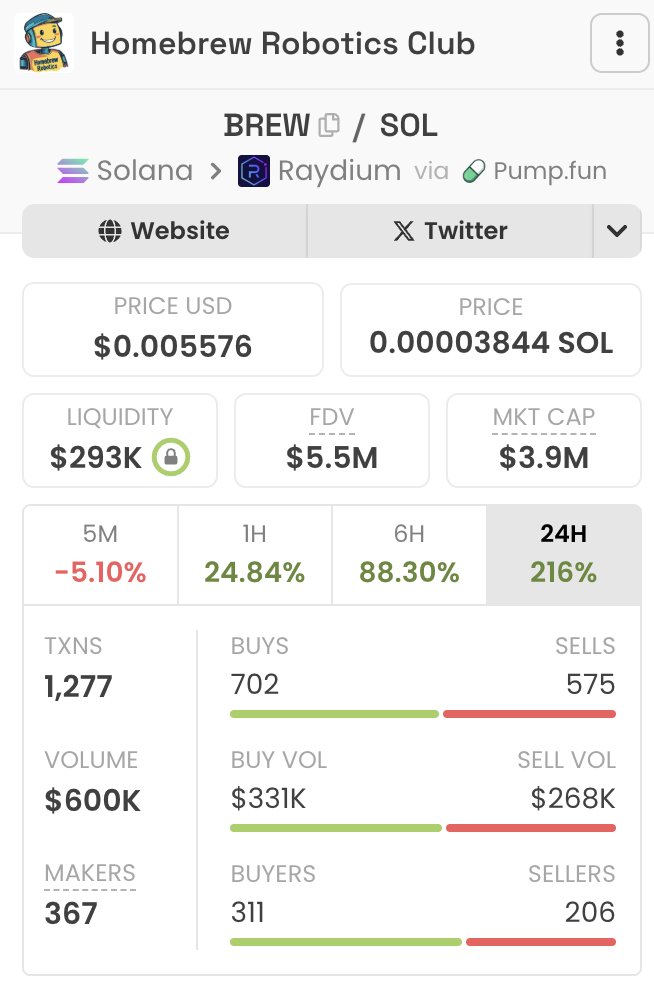Image resolution: width=654 pixels, height=984 pixels.
Task: Click the FDV value box
Action: [x=332, y=440]
